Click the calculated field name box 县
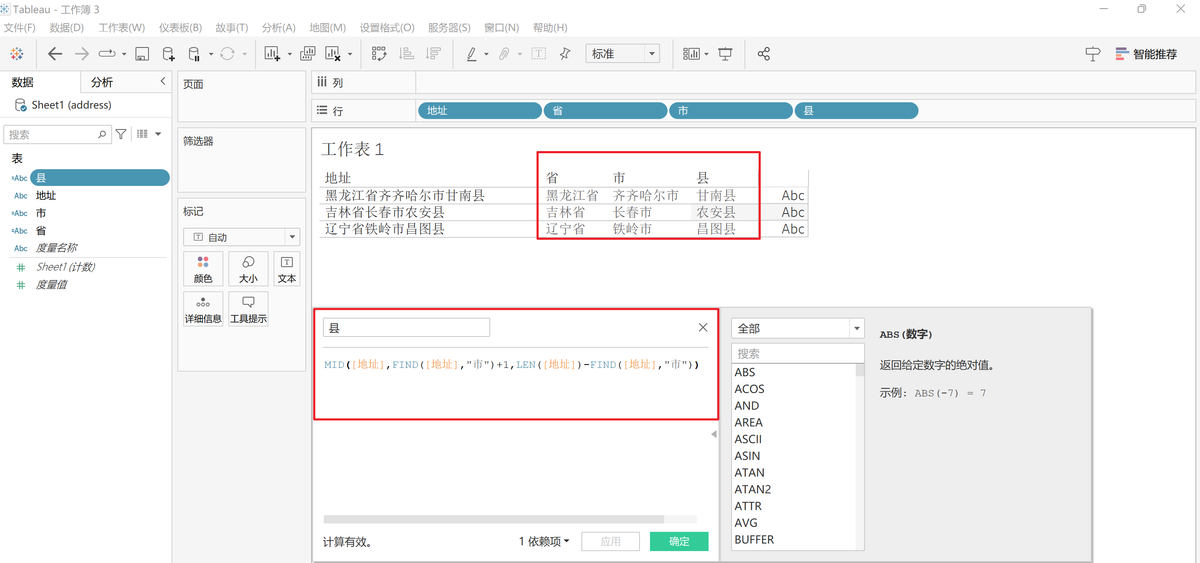 [406, 328]
